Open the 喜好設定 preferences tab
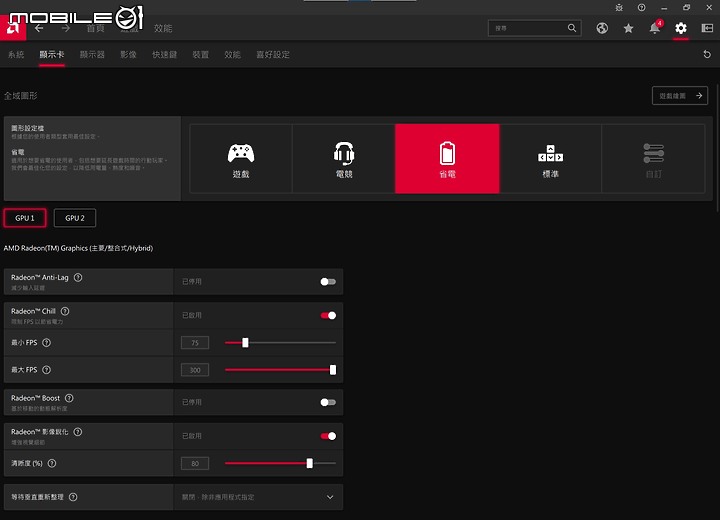 point(273,55)
